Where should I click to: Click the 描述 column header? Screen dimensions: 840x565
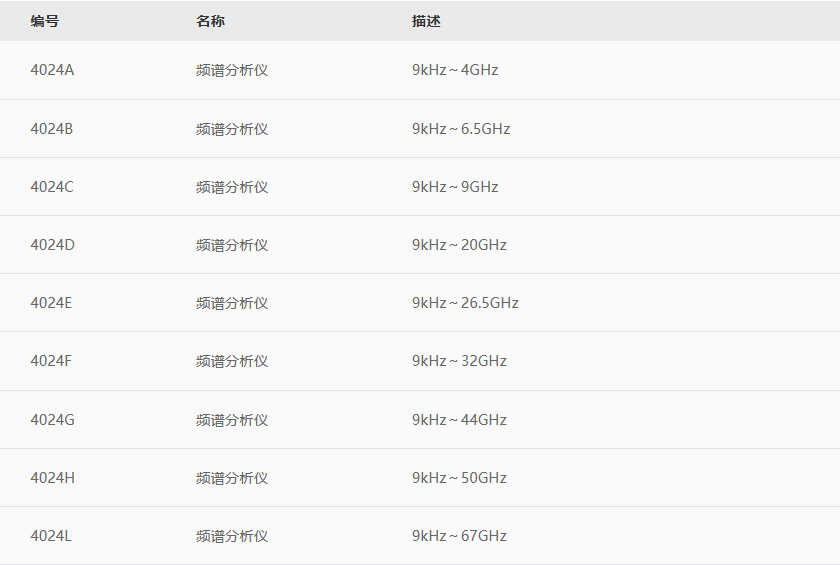pyautogui.click(x=426, y=21)
